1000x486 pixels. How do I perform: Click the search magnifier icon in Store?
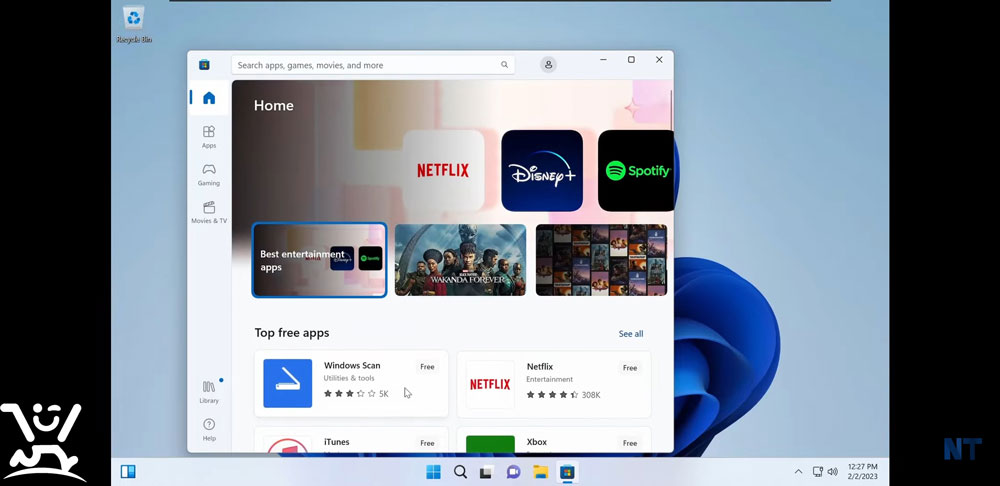tap(504, 64)
